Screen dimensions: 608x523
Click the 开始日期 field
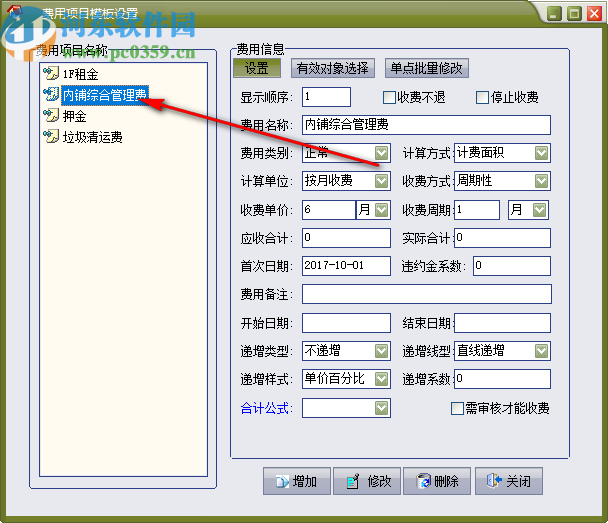[346, 323]
